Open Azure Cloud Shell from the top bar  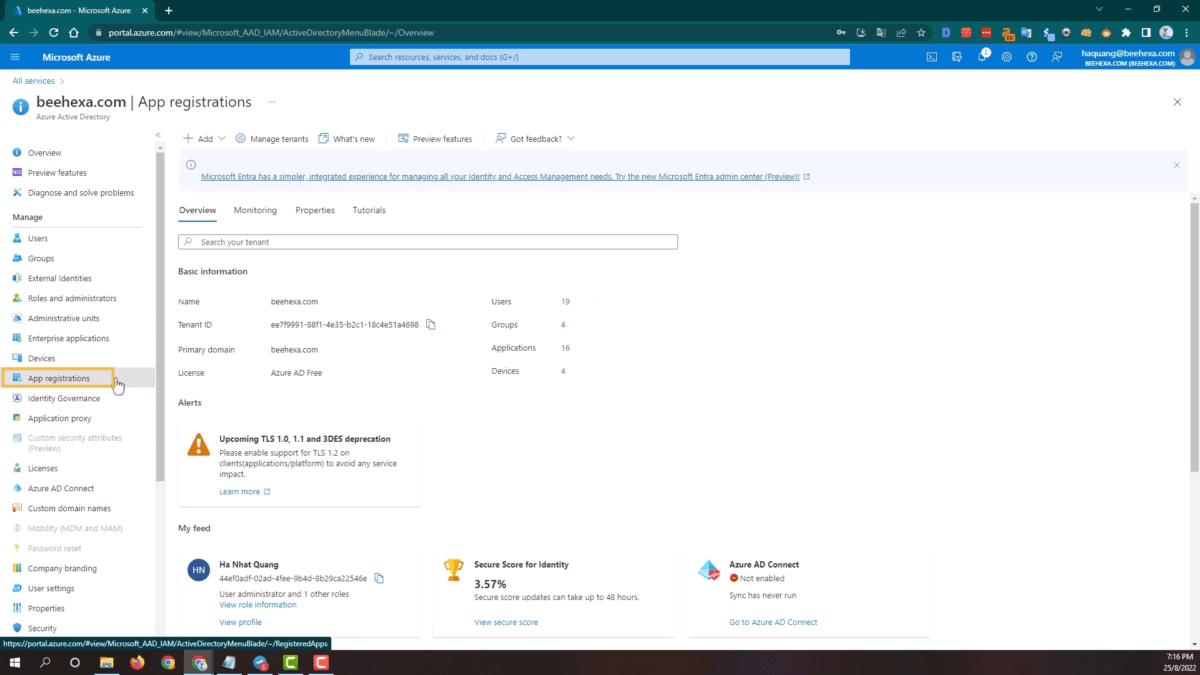coord(932,57)
